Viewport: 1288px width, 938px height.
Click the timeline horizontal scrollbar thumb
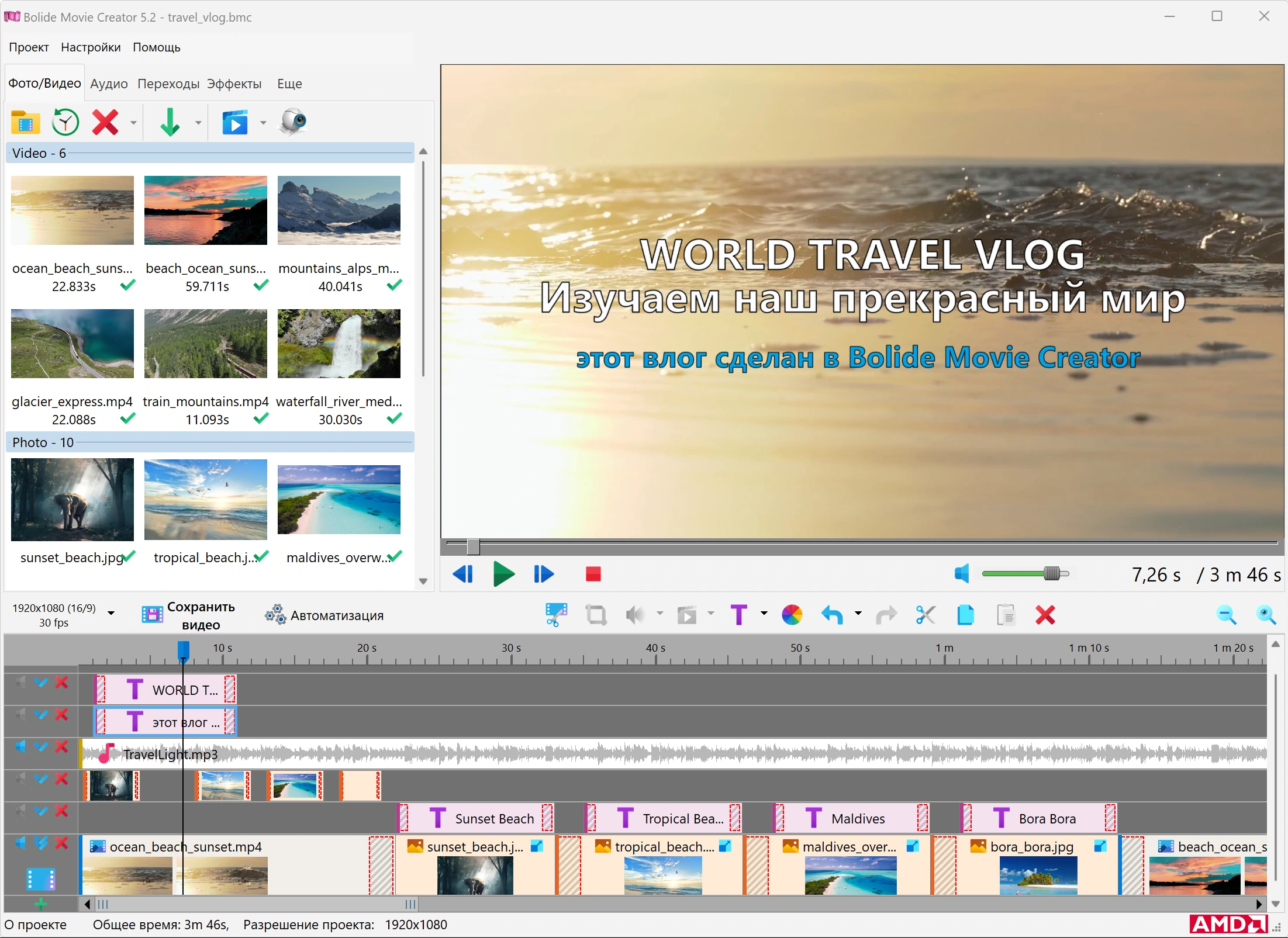[x=257, y=905]
